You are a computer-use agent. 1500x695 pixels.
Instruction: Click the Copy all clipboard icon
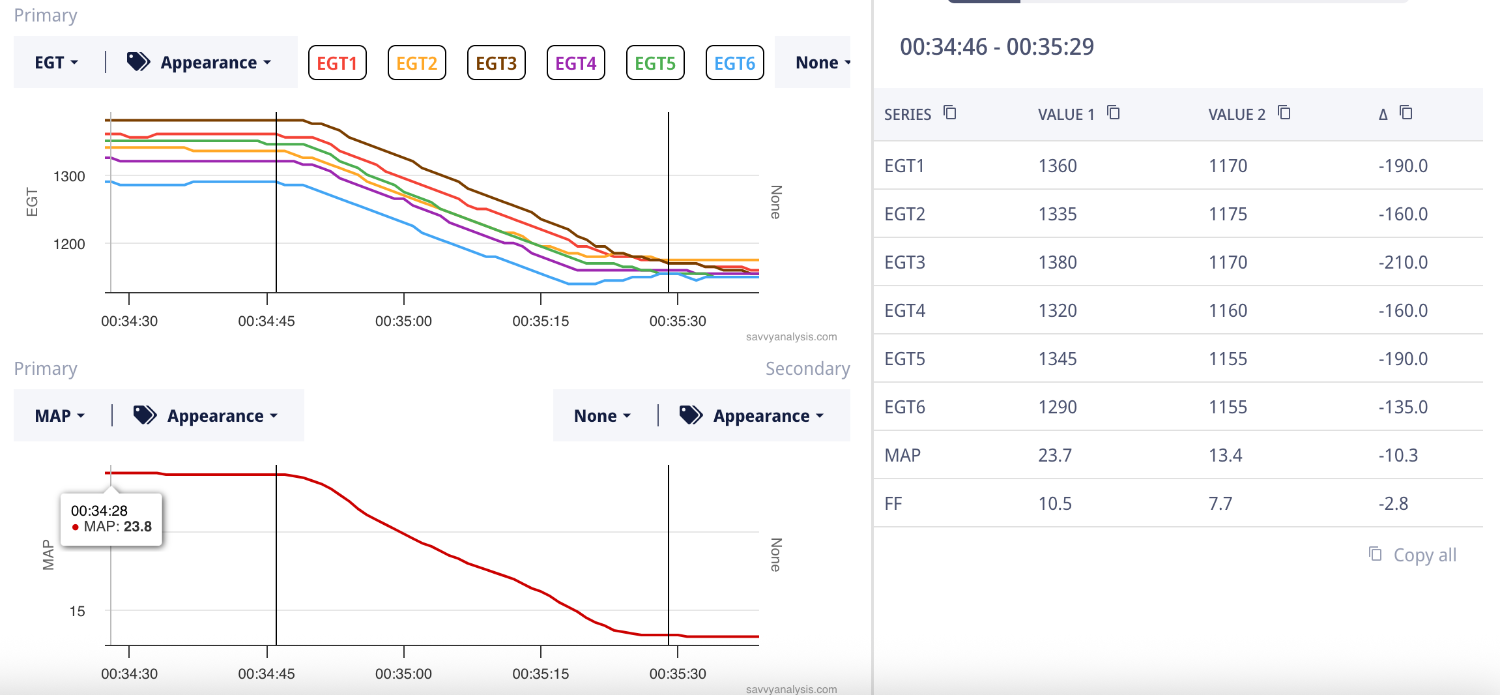pyautogui.click(x=1375, y=554)
